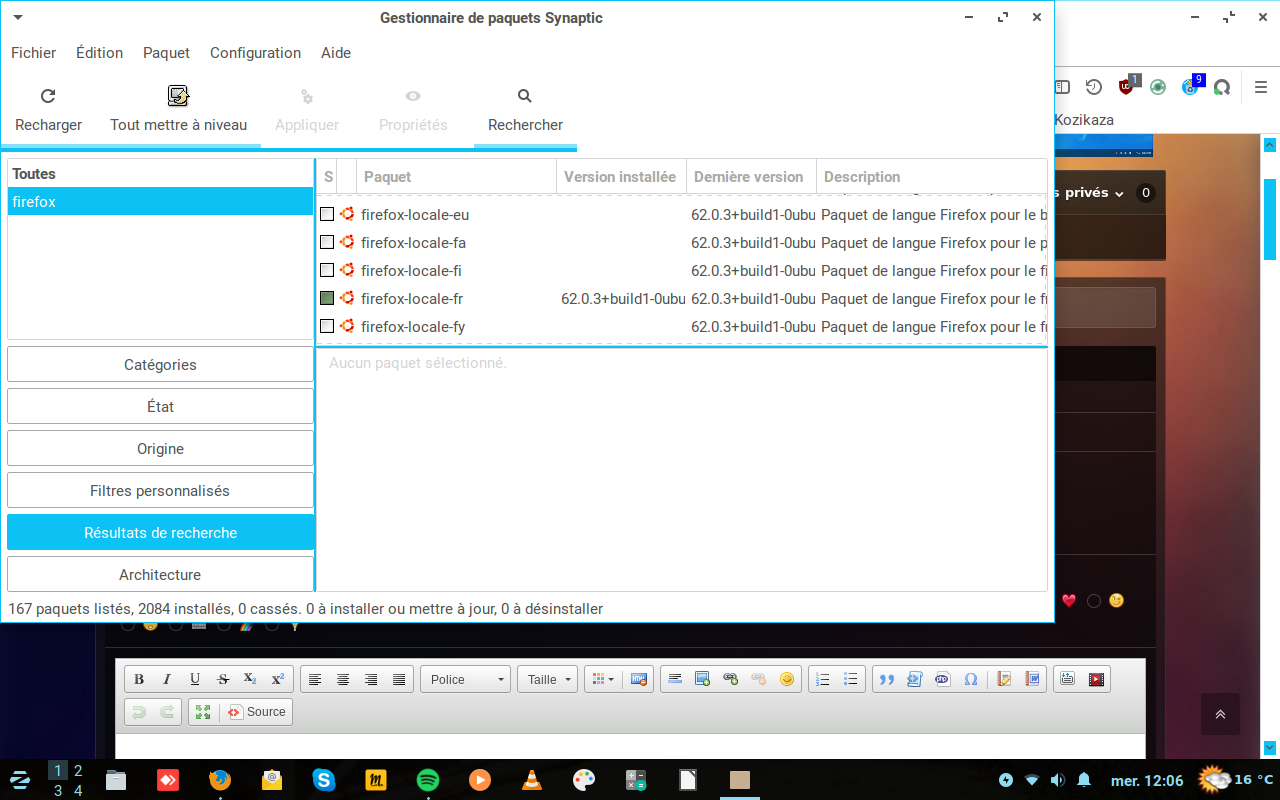Toggle Italic in the forum editor
The image size is (1280, 800).
pyautogui.click(x=167, y=680)
